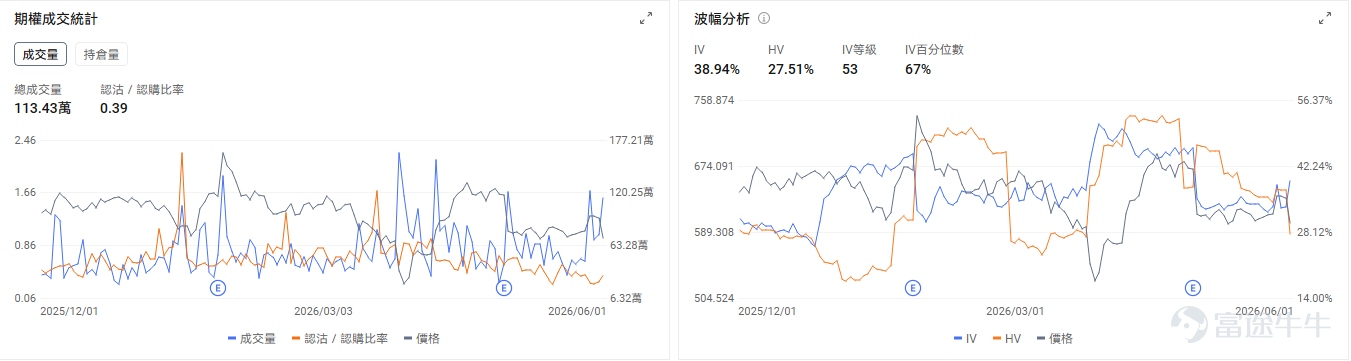Click 2026/06/01 label in 期權成交統計 chart

pos(577,311)
